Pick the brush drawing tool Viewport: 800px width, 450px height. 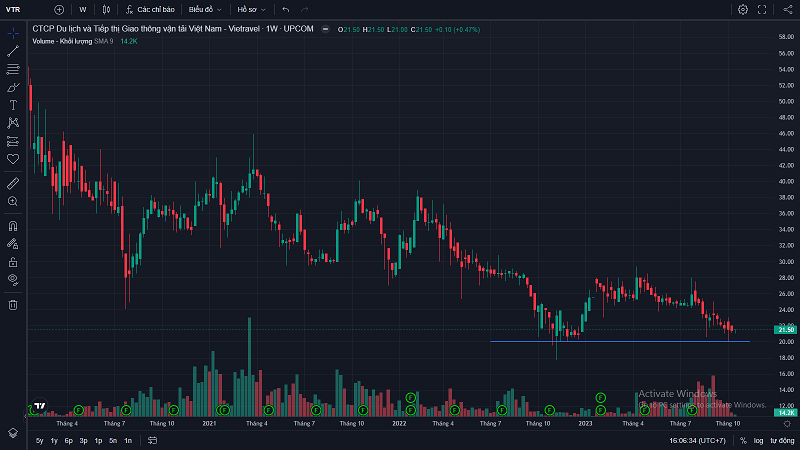tap(13, 87)
